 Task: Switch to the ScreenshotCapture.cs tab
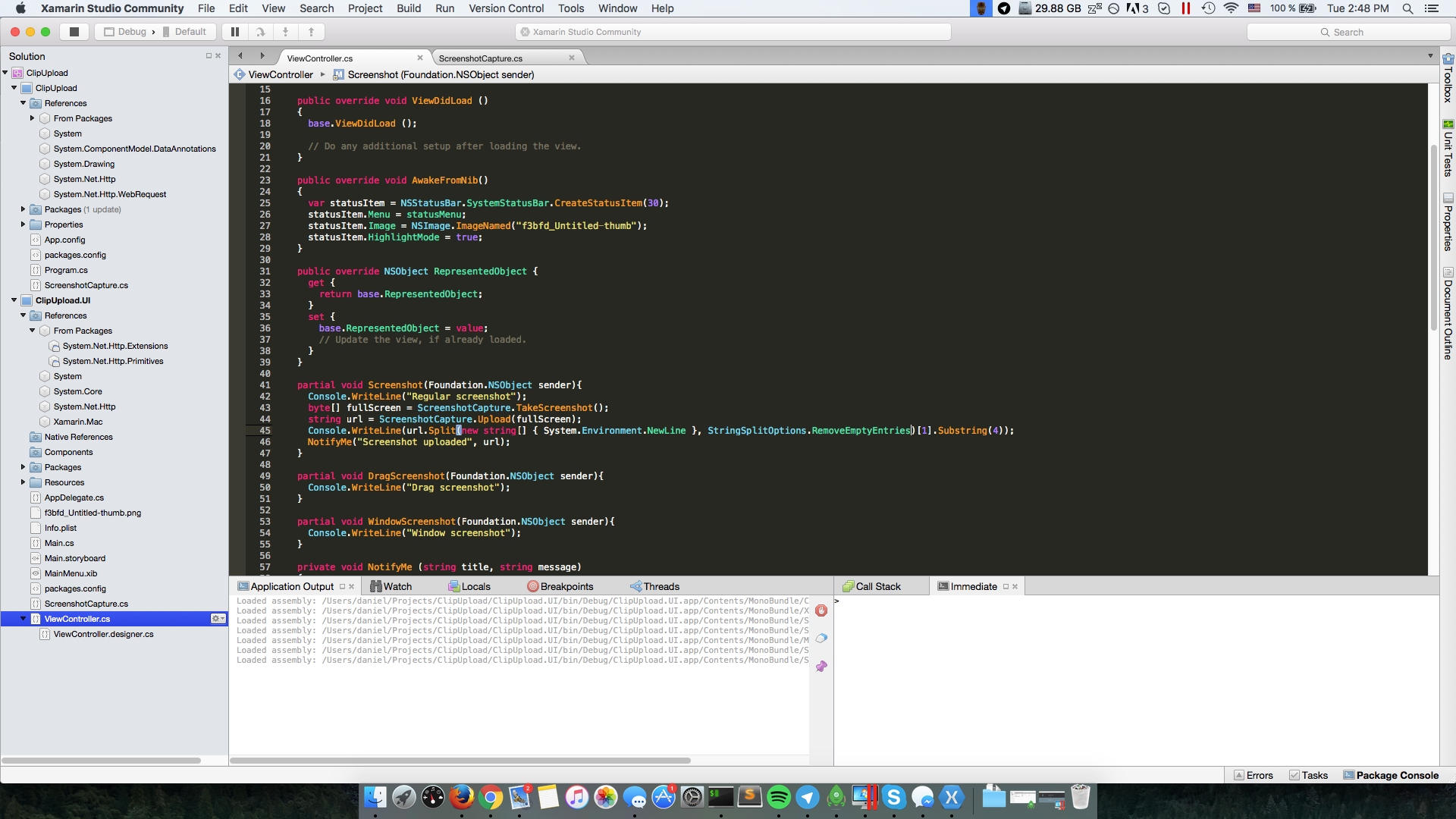coord(481,58)
